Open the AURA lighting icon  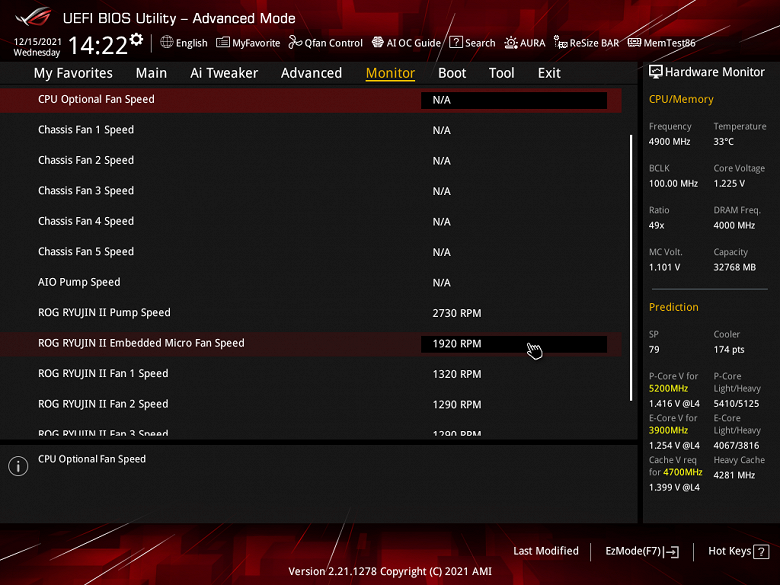coord(511,43)
